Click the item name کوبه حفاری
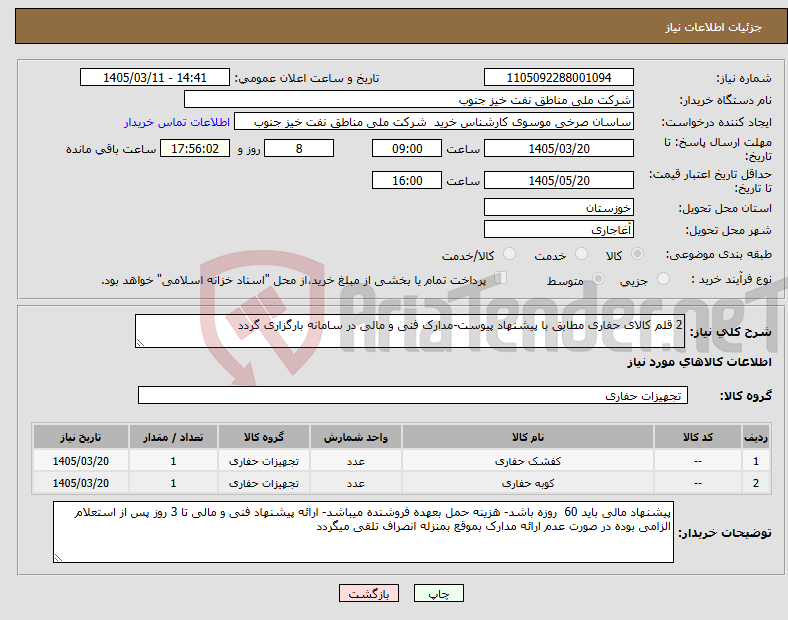This screenshot has width=788, height=620. pos(528,483)
